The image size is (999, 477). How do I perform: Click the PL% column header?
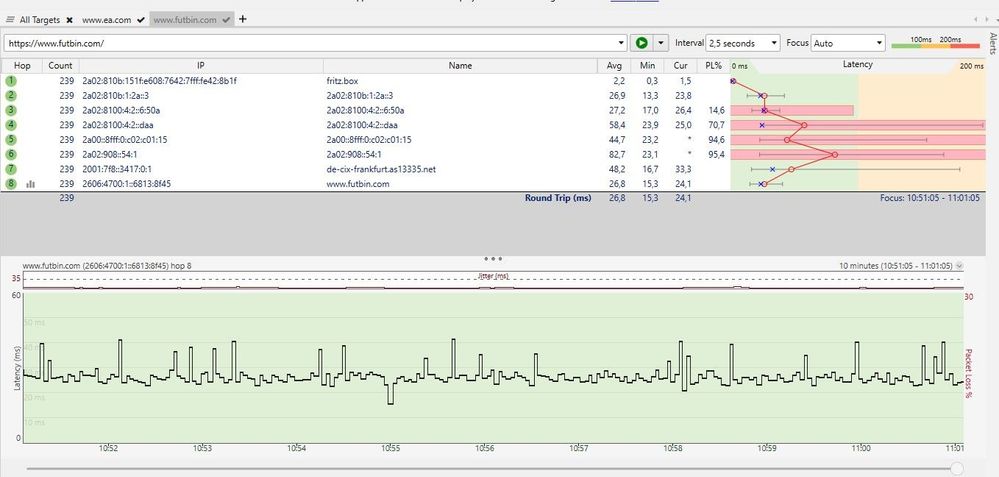(714, 66)
